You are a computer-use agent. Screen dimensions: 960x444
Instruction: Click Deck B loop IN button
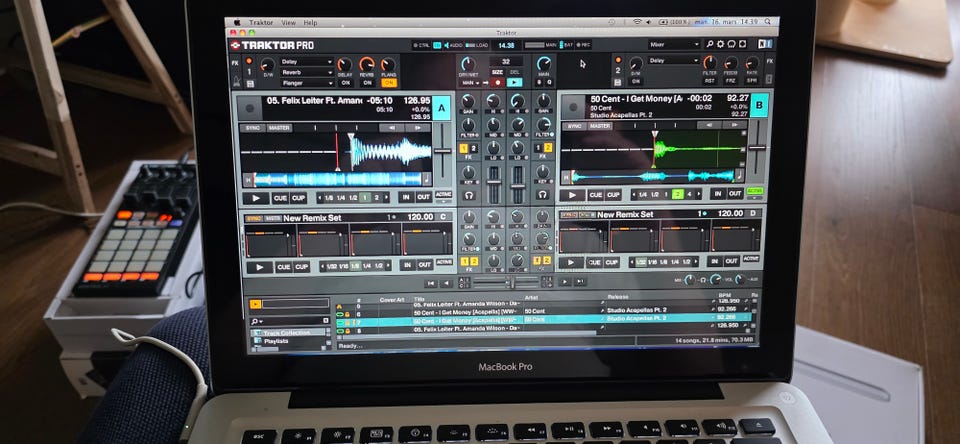tap(718, 194)
